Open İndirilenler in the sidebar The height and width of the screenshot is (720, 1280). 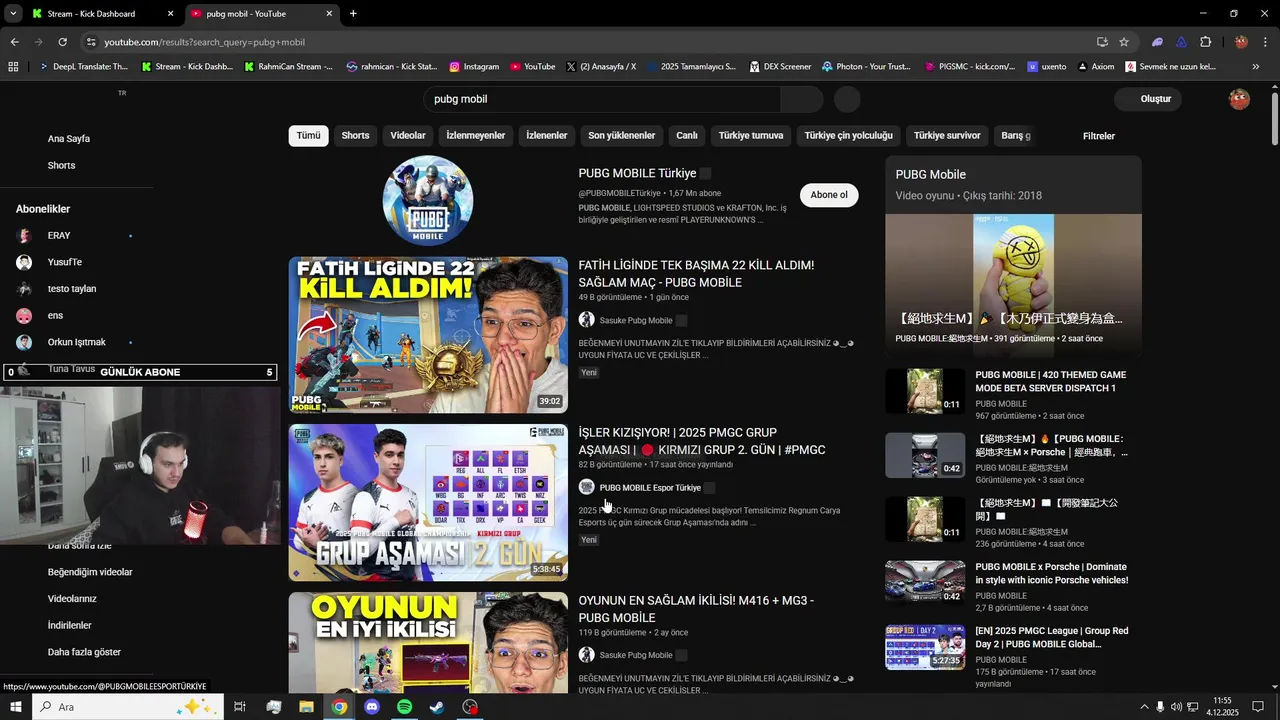(69, 625)
